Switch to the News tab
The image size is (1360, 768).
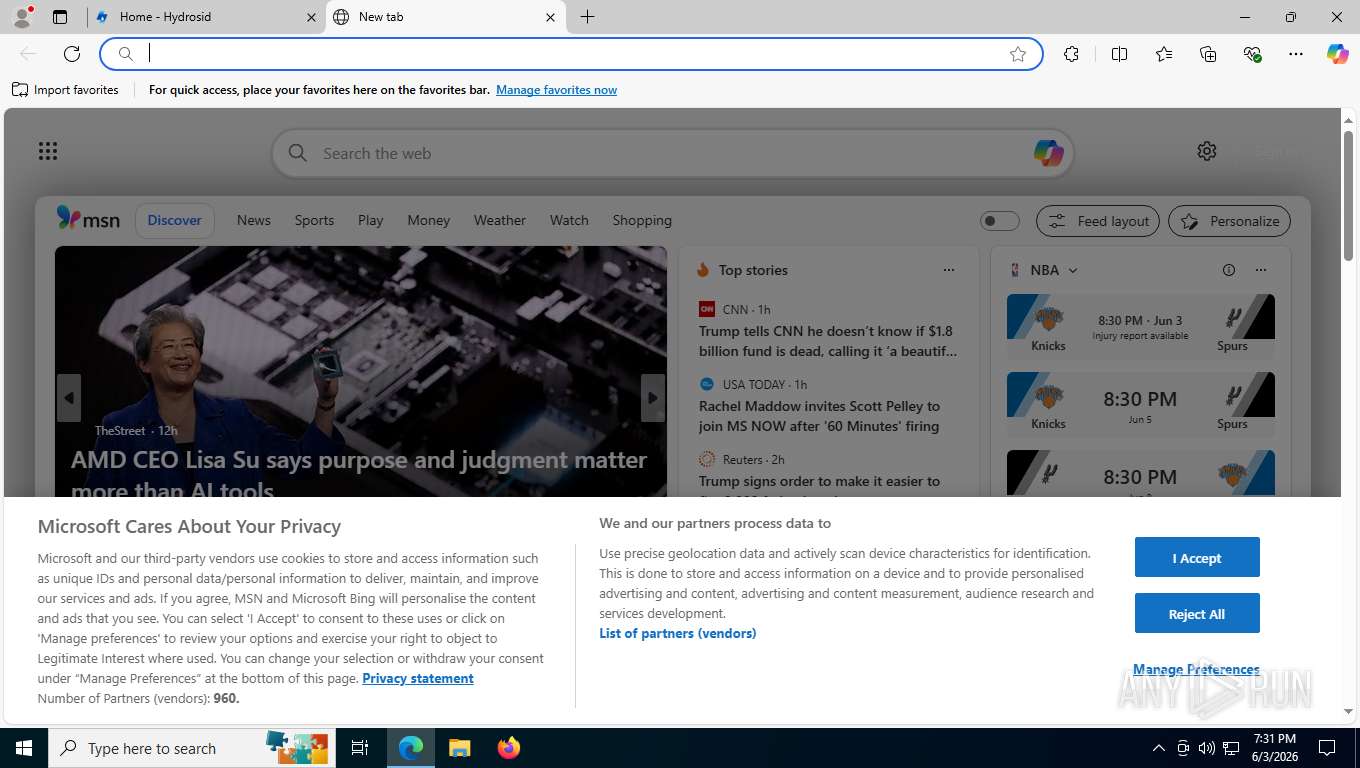coord(254,220)
